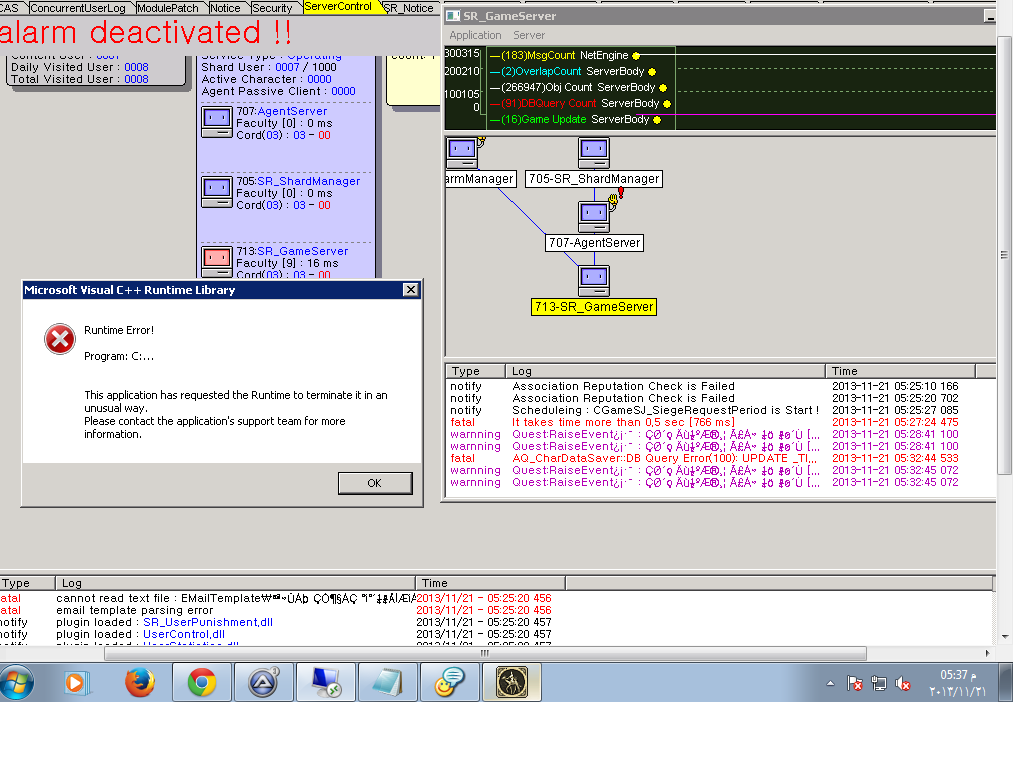
Task: Open the Notice tab
Action: tap(225, 8)
